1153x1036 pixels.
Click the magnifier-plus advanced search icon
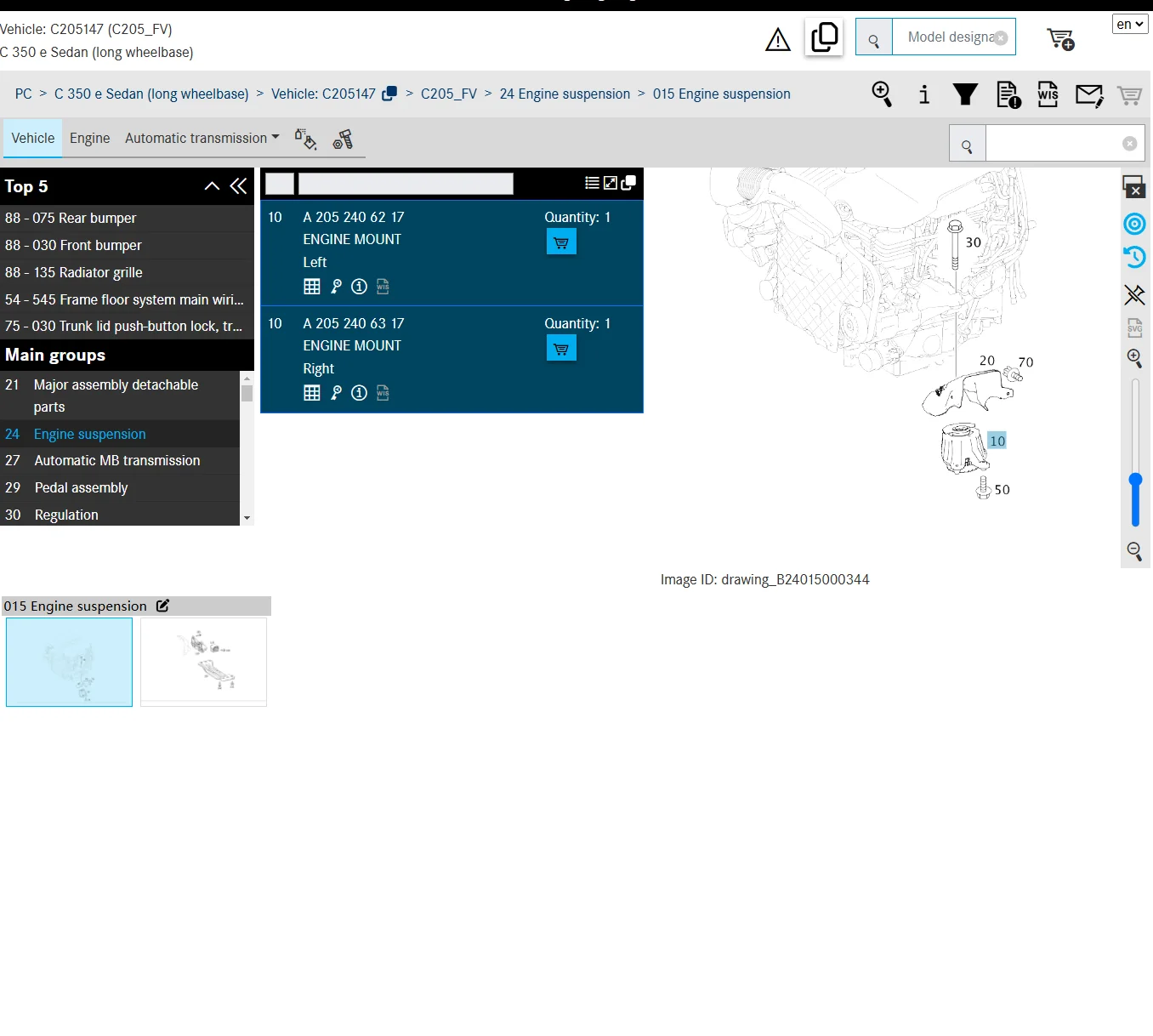click(x=882, y=94)
